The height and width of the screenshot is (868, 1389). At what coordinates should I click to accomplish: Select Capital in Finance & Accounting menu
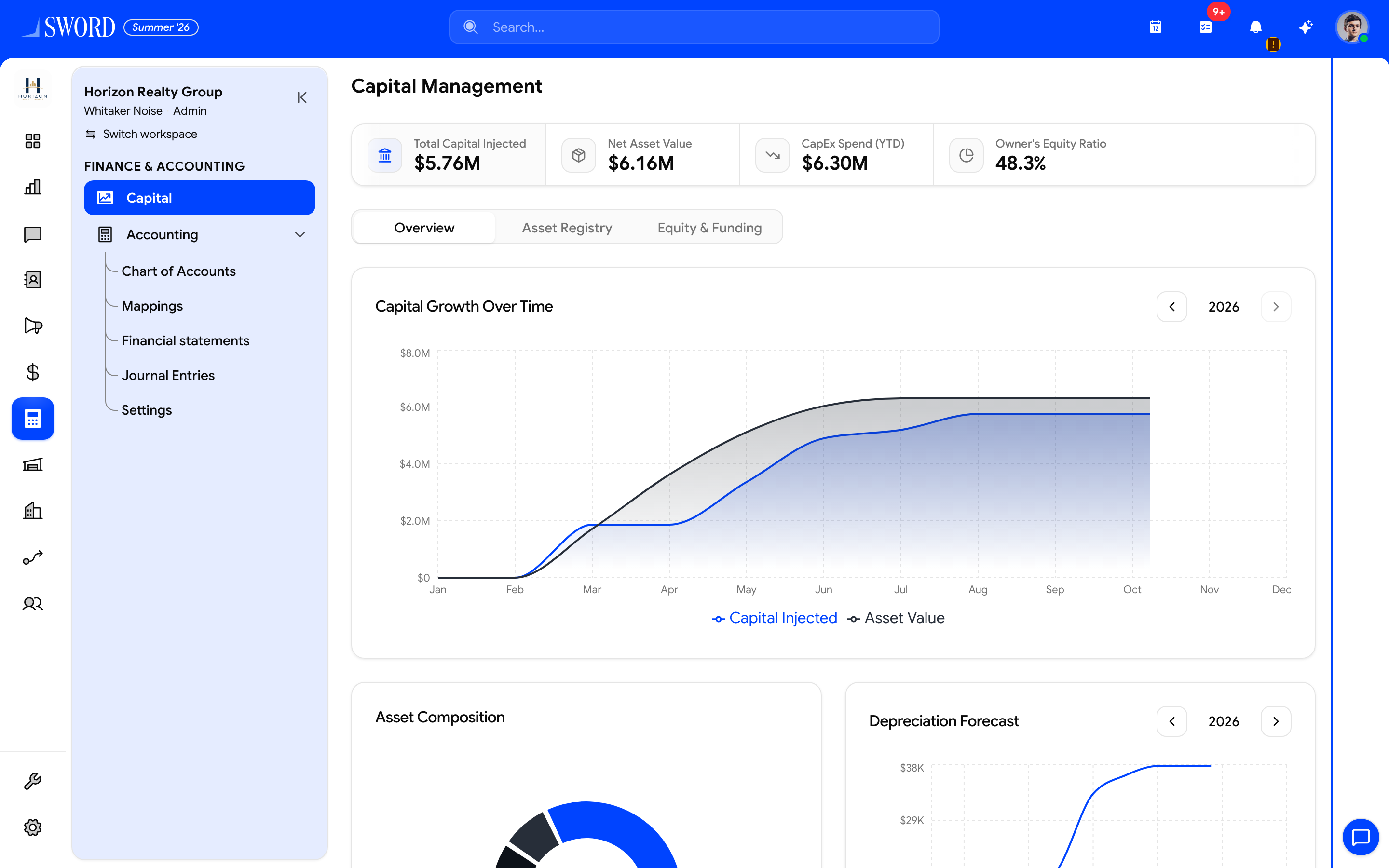pos(199,198)
